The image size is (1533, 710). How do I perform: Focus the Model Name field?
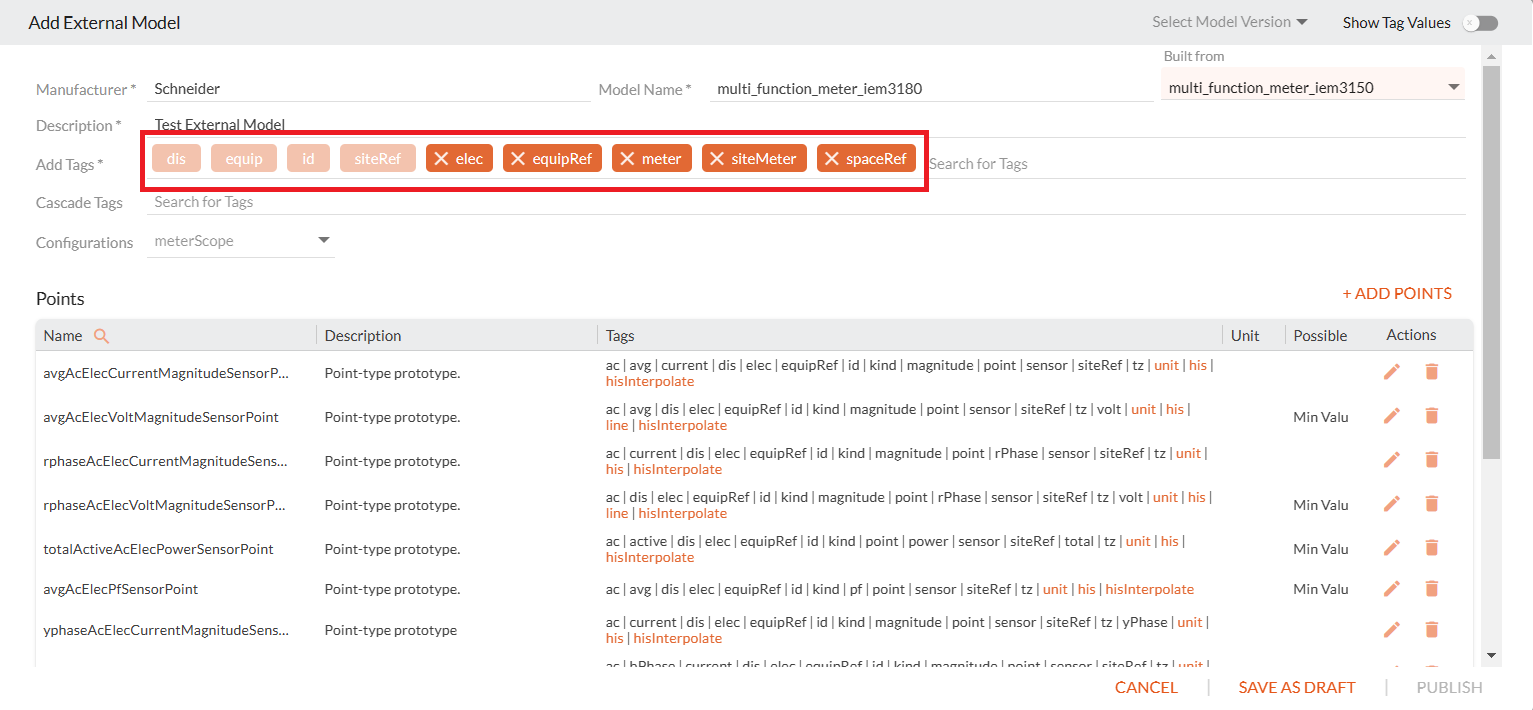click(931, 89)
